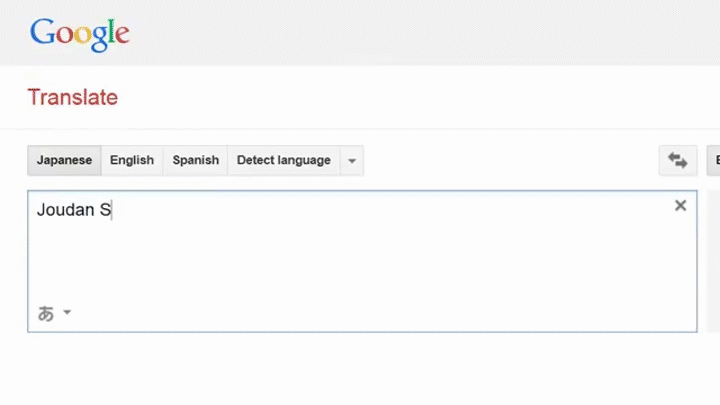Select Japanese as source language
This screenshot has width=720, height=405.
(x=64, y=160)
